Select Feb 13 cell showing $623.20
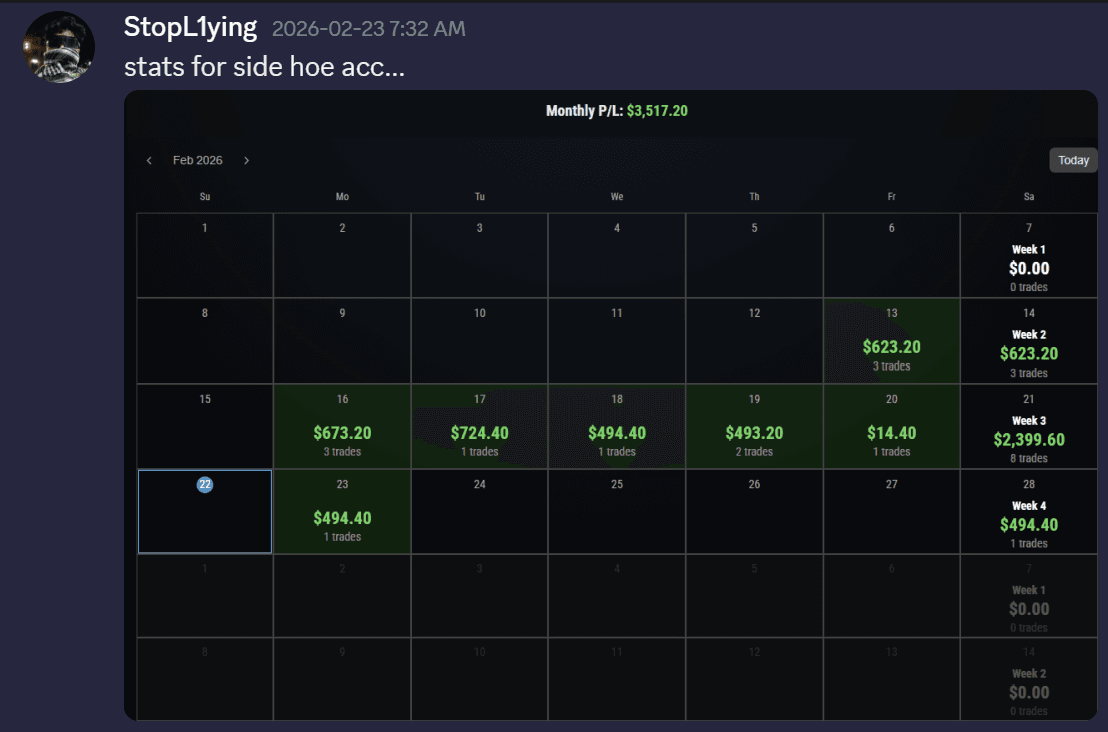 tap(891, 341)
